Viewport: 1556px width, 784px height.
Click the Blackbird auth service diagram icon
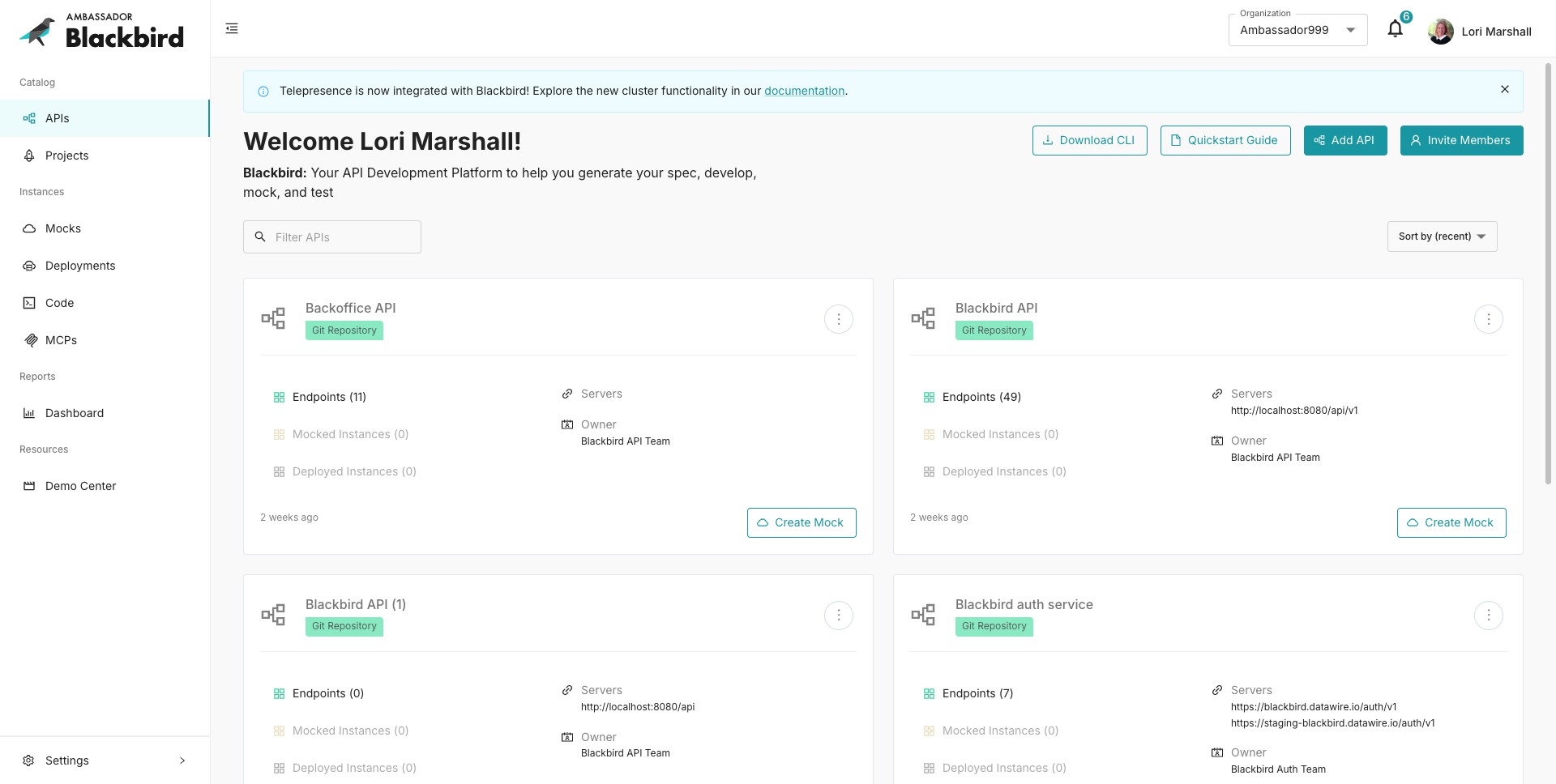point(923,615)
